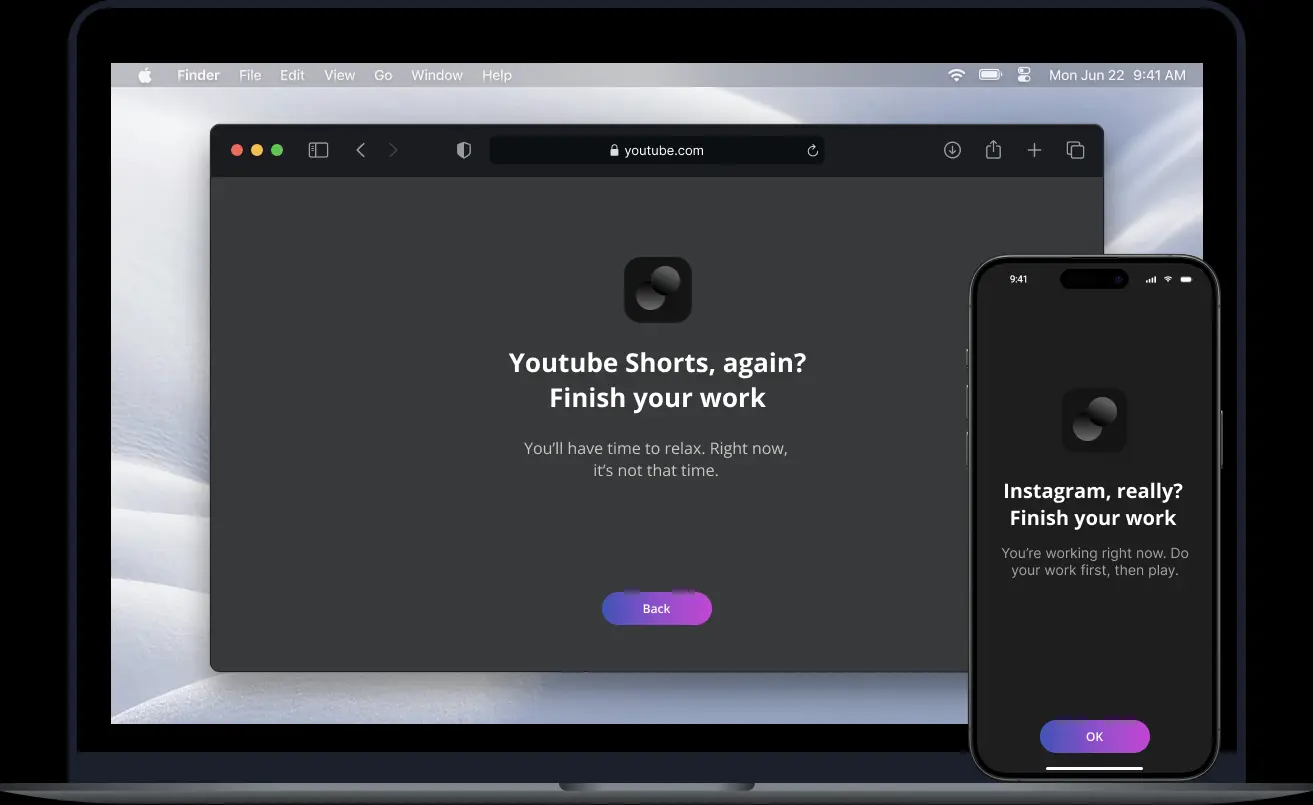1313x805 pixels.
Task: Open the Window menu
Action: [437, 75]
